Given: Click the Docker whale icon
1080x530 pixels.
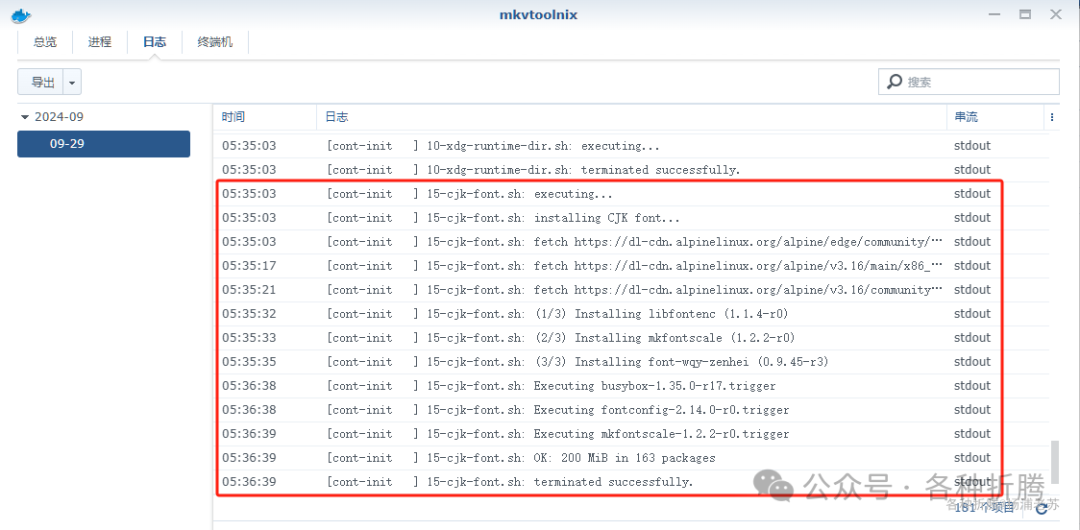Looking at the screenshot, I should [x=21, y=14].
